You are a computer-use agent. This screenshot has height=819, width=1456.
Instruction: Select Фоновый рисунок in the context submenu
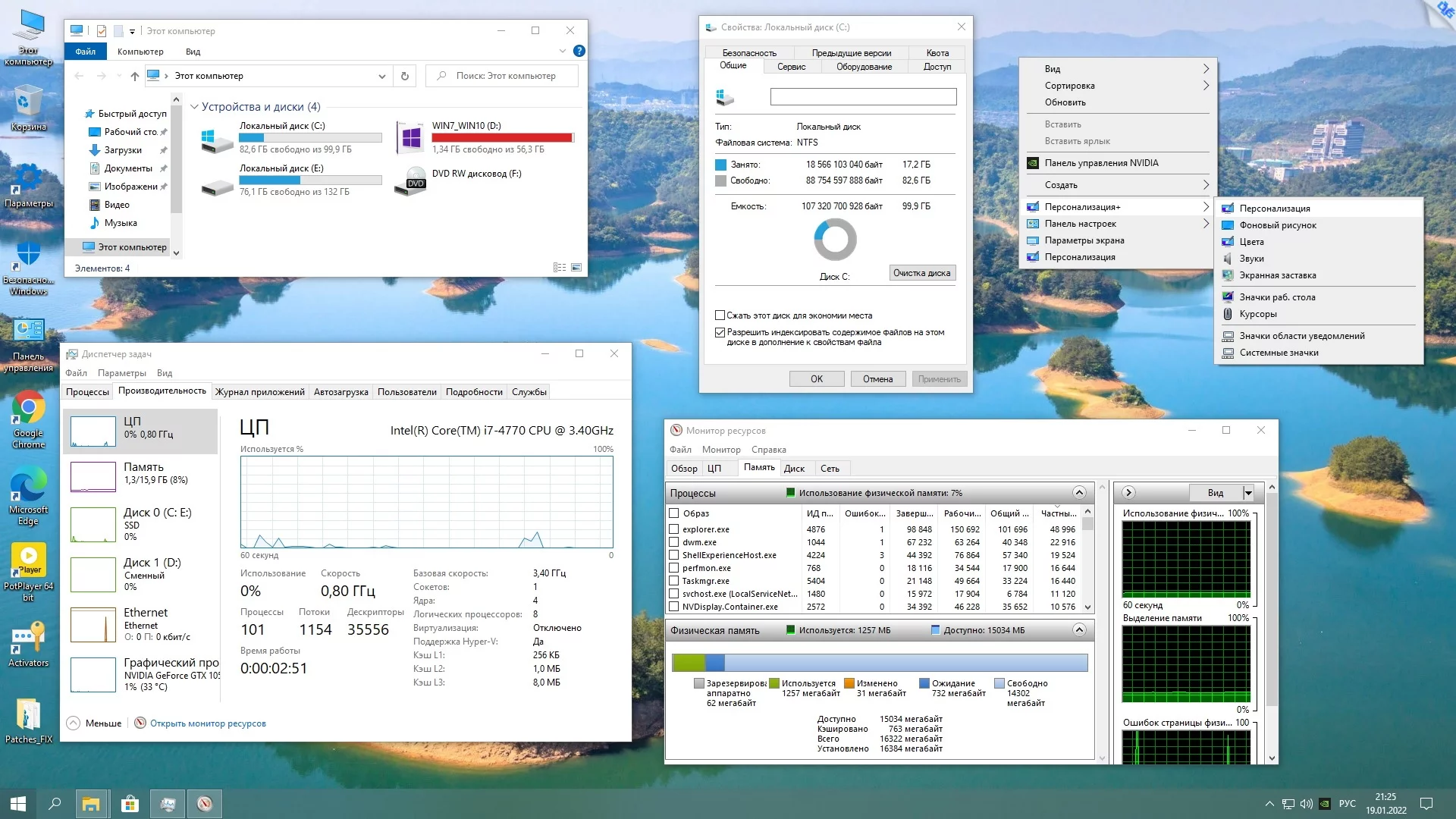click(x=1277, y=225)
